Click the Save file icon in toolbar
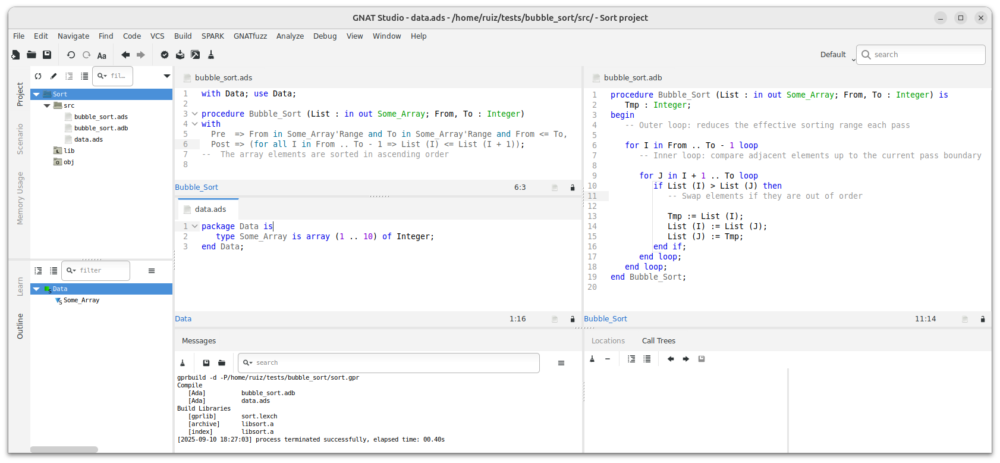Image resolution: width=1000 pixels, height=463 pixels. tap(47, 55)
